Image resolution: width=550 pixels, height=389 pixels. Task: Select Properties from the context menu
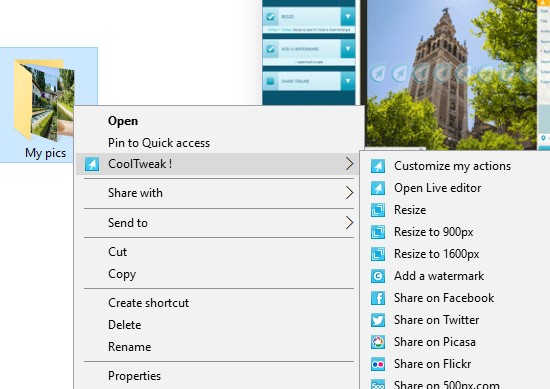click(x=134, y=376)
